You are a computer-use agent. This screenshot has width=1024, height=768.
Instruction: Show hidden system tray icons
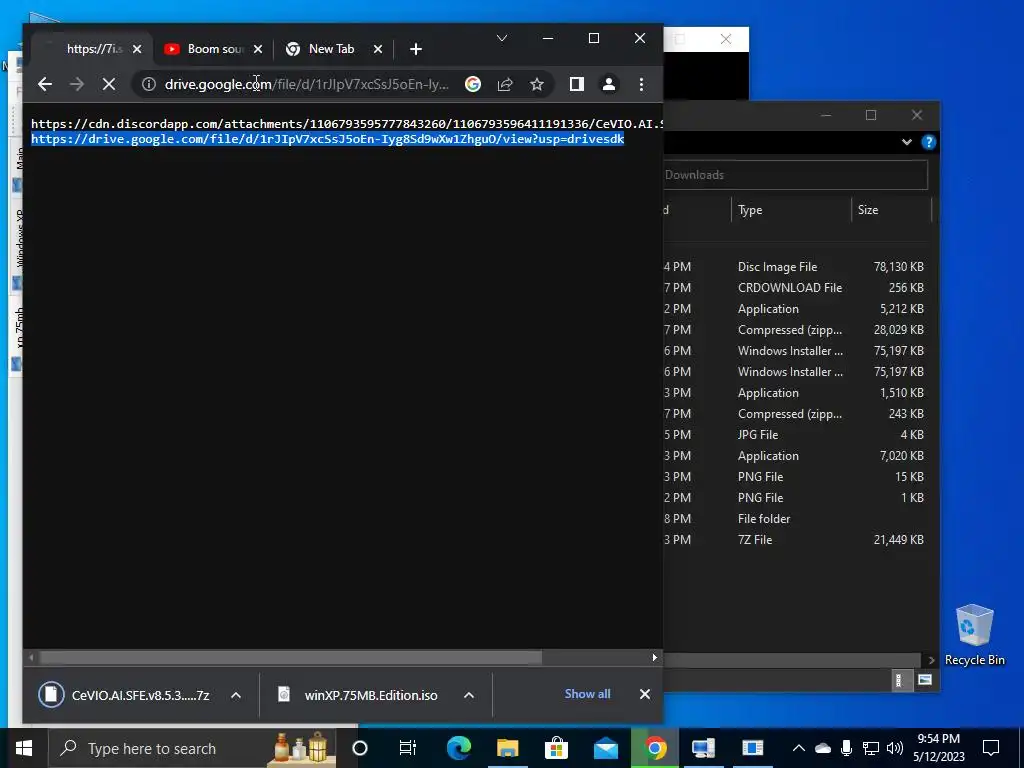pyautogui.click(x=799, y=748)
